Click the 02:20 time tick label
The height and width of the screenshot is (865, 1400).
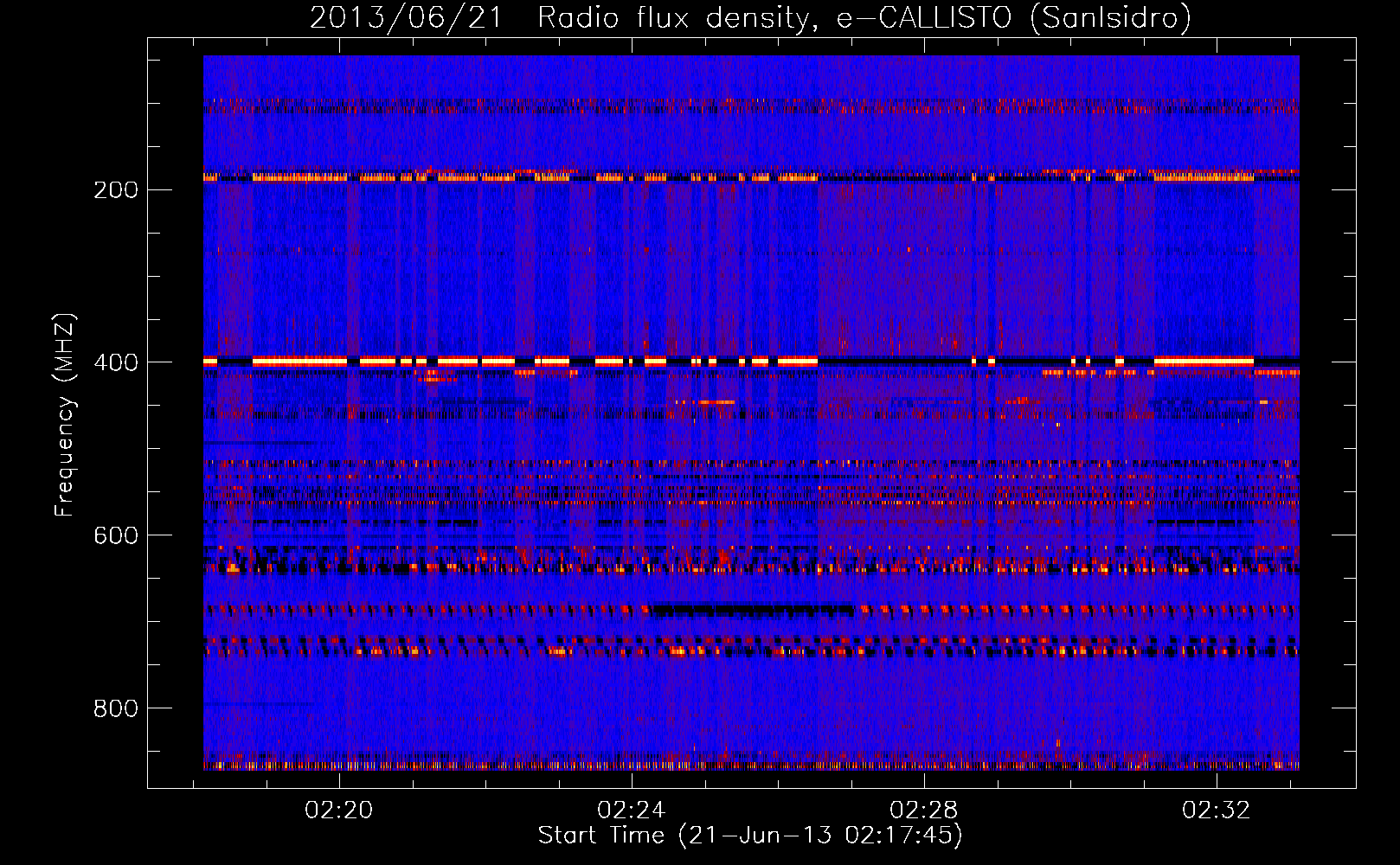(x=339, y=810)
